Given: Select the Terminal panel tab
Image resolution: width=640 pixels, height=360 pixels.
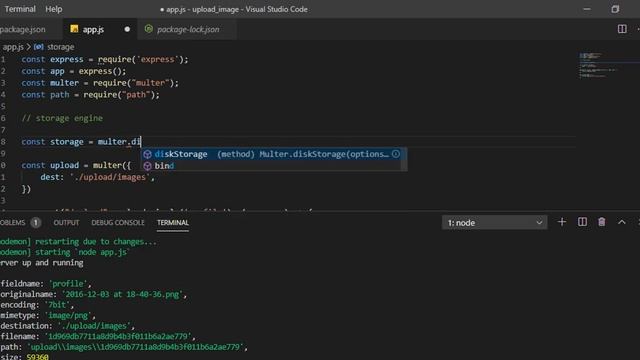Looking at the screenshot, I should [x=173, y=222].
